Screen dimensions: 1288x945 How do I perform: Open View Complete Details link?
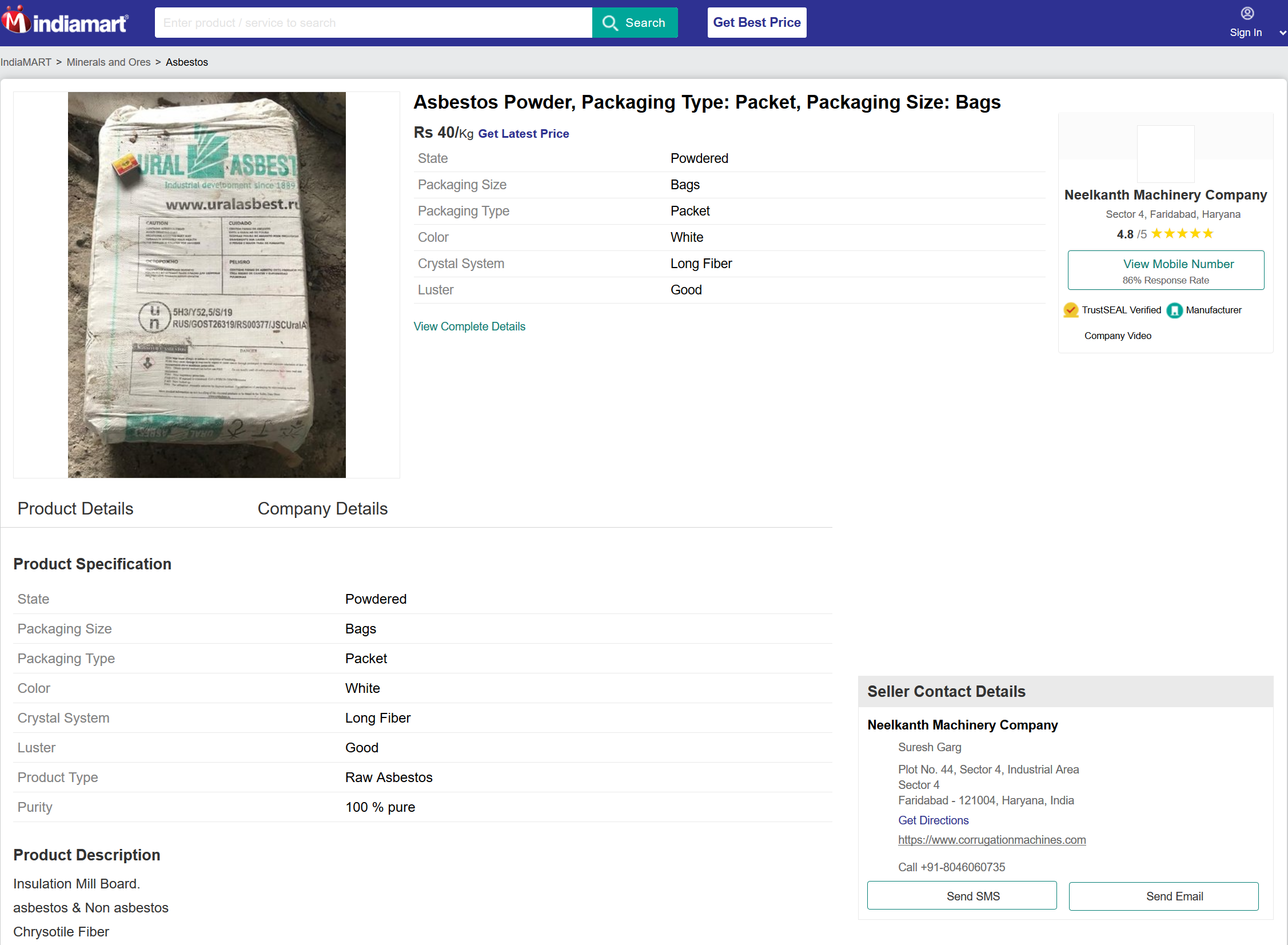(x=469, y=326)
